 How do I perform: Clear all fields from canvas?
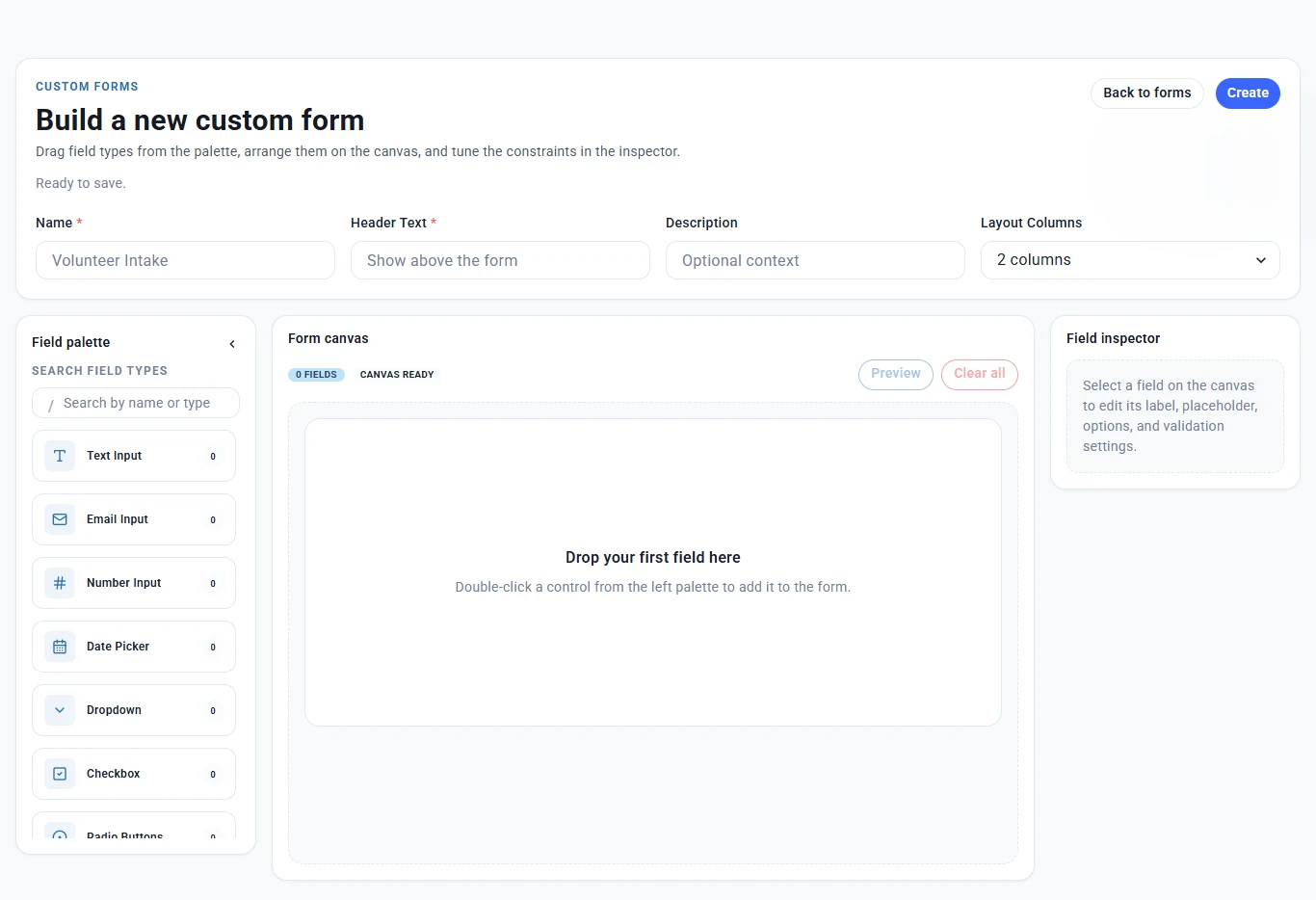coord(980,374)
